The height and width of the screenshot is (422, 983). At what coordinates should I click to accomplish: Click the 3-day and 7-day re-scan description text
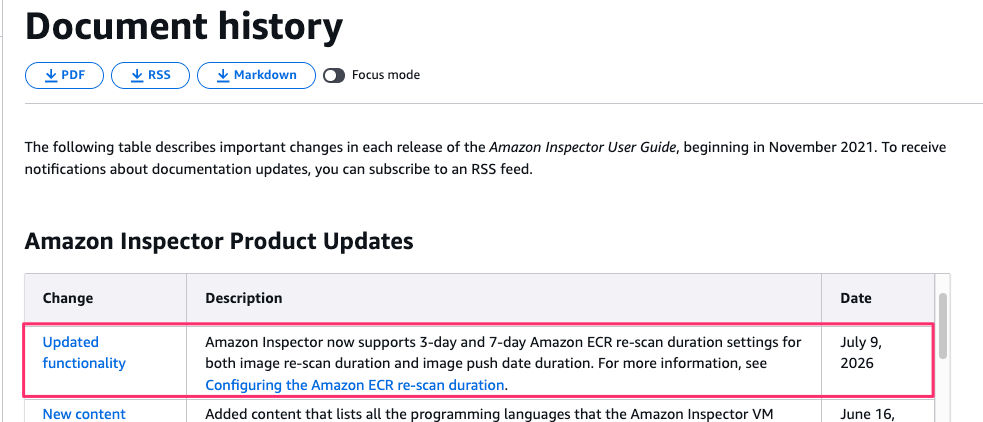click(x=503, y=352)
